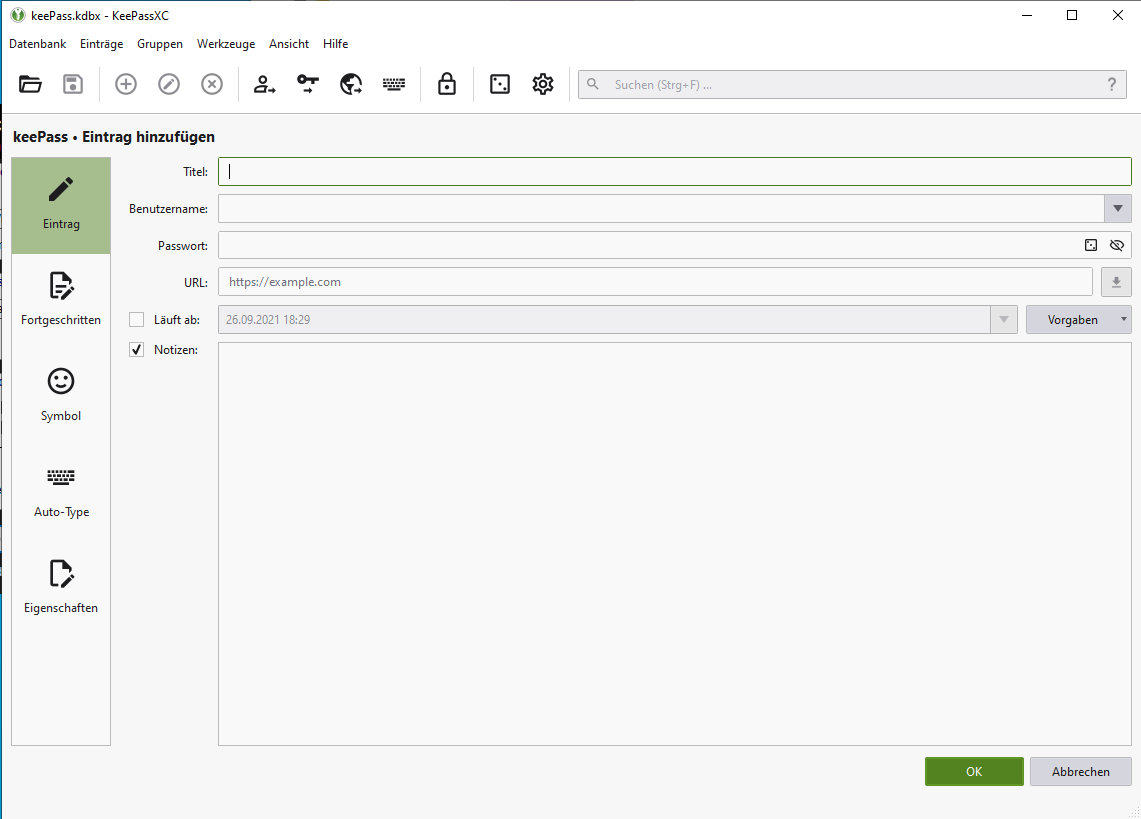
Task: Open the expiry date dropdown arrow
Action: coord(1003,320)
